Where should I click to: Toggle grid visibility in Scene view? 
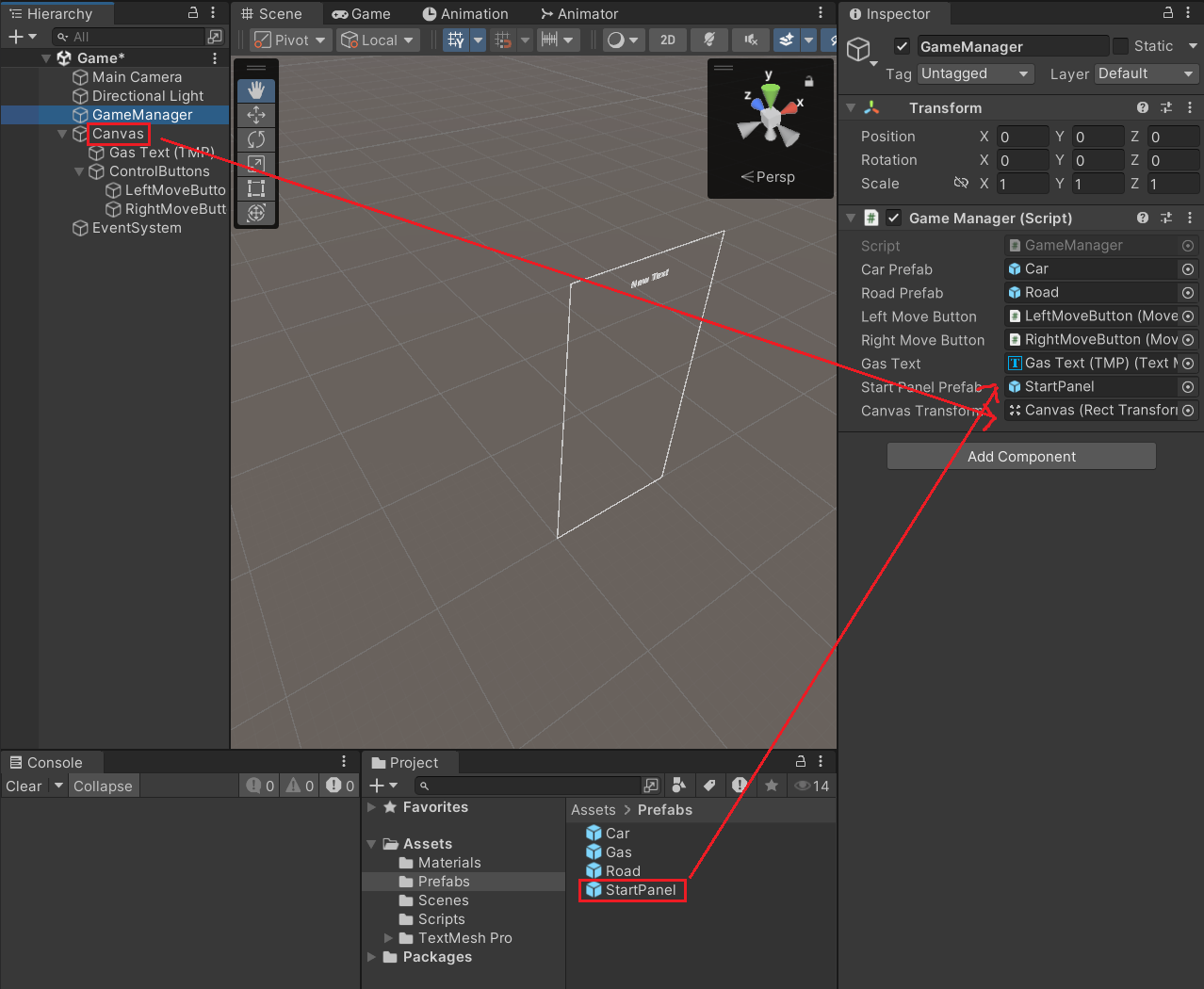(456, 40)
